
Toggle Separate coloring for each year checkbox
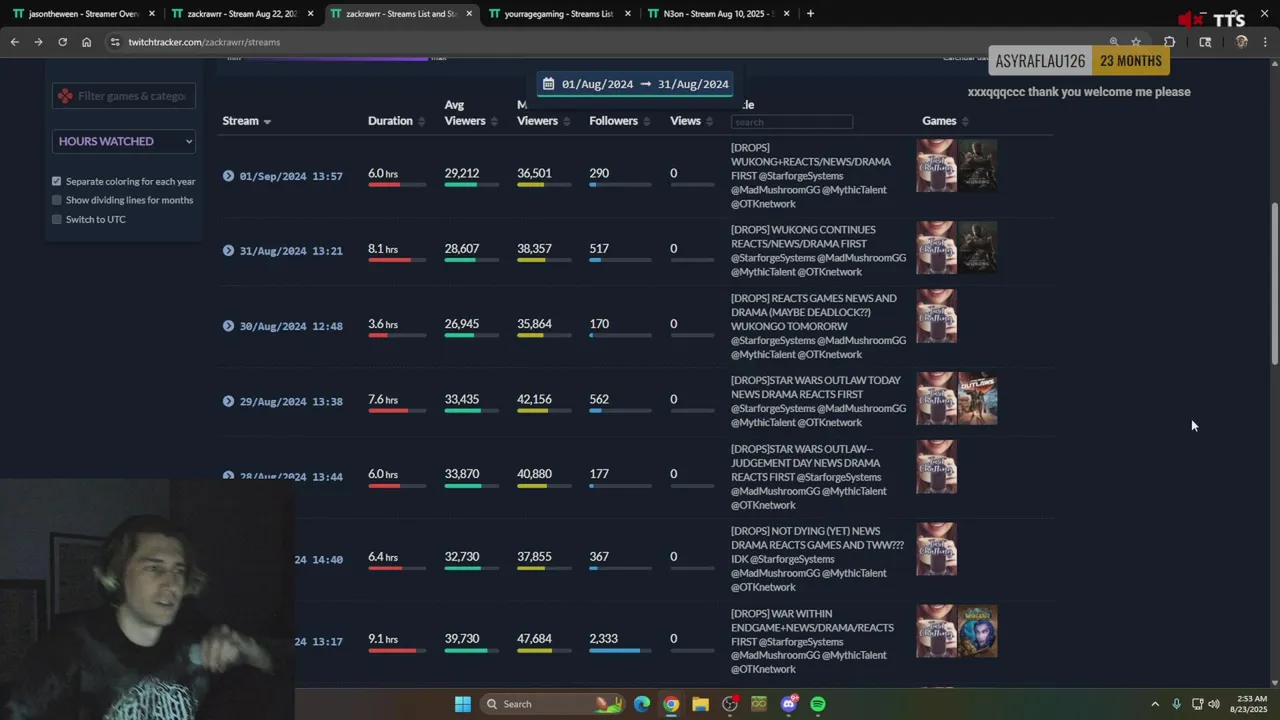coord(57,181)
